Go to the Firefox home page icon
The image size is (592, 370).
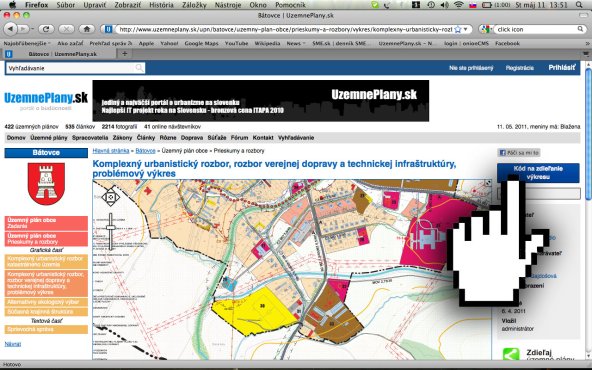click(x=86, y=29)
